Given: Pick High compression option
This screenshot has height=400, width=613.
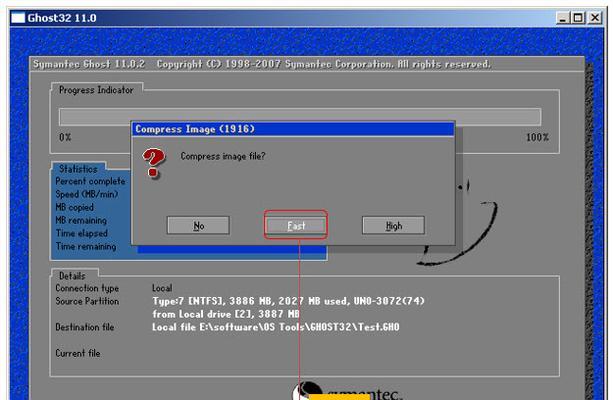Looking at the screenshot, I should click(x=393, y=225).
